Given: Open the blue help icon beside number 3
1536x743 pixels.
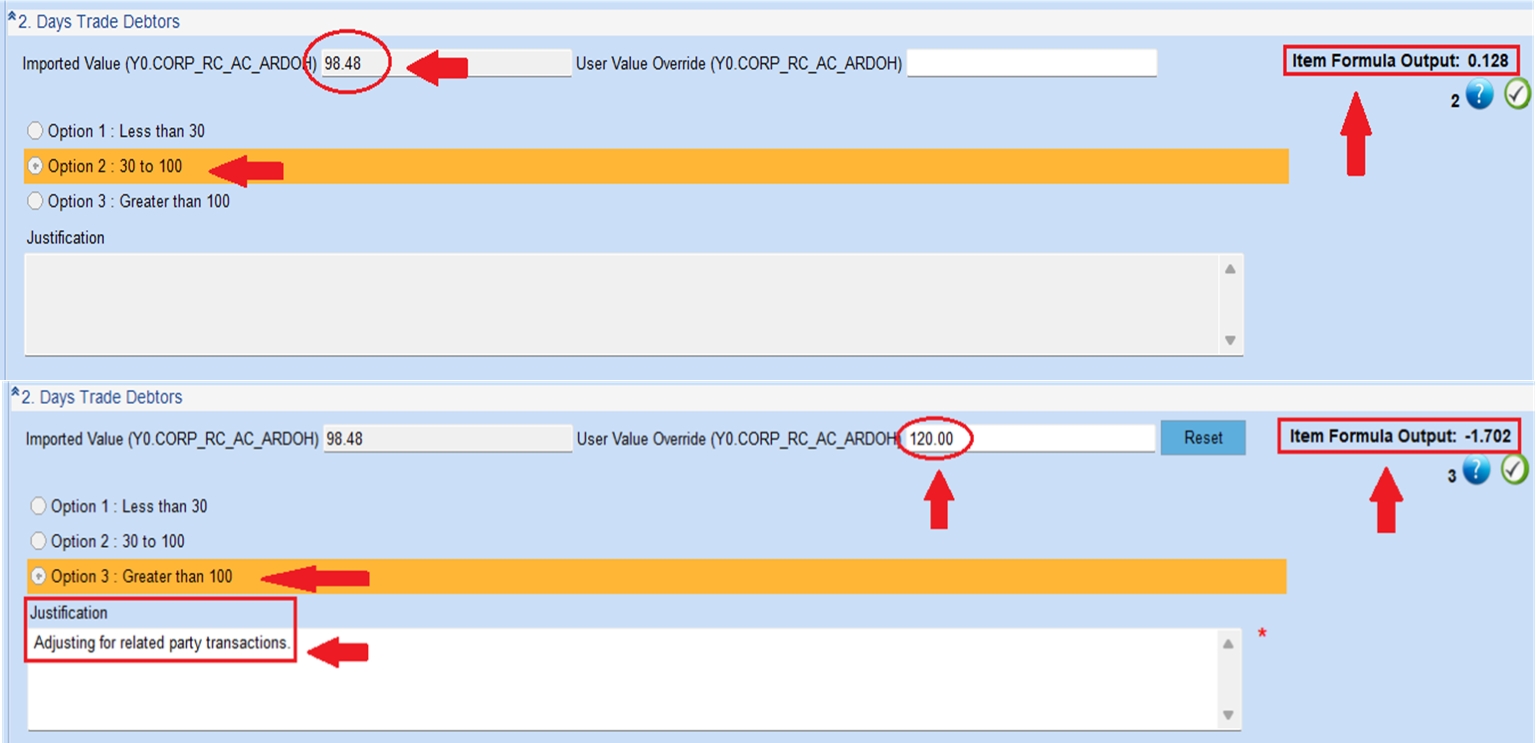Looking at the screenshot, I should coord(1476,470).
